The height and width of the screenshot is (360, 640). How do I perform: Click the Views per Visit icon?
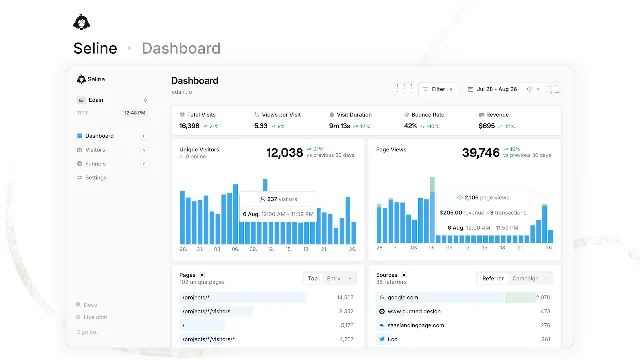pyautogui.click(x=257, y=115)
